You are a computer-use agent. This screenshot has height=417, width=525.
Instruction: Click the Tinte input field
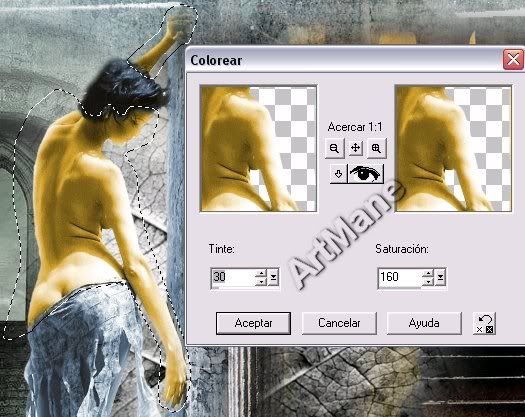click(x=233, y=277)
